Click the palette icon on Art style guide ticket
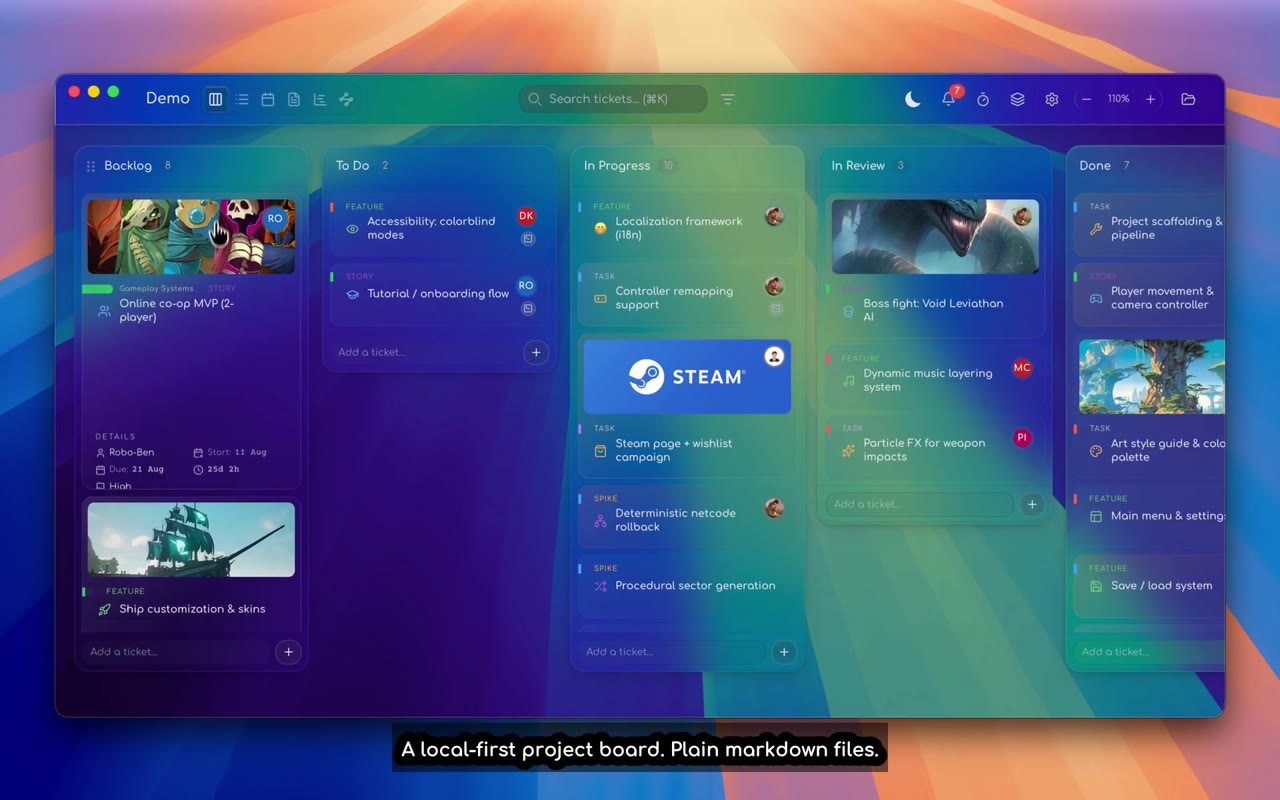This screenshot has height=800, width=1280. tap(1096, 451)
